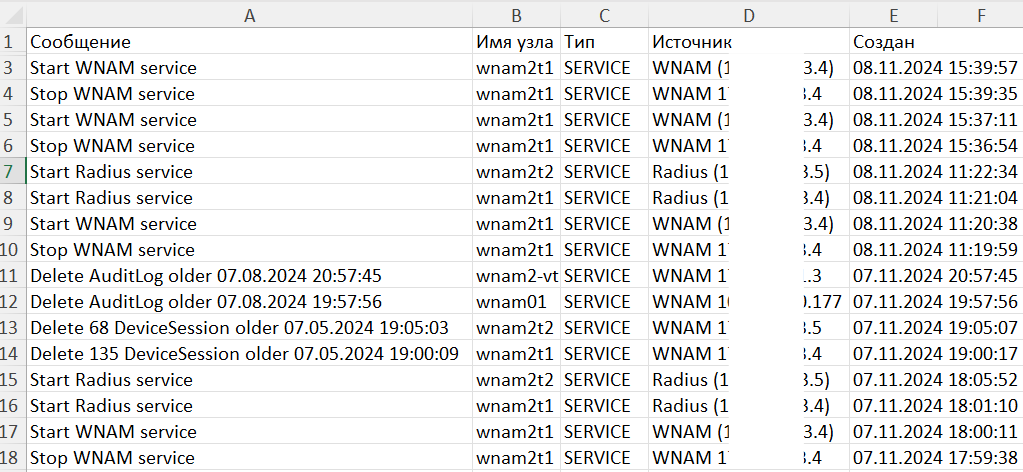Select the "wnam2-vt" cell in row 11
Screen dimensions: 1023x472
516,276
